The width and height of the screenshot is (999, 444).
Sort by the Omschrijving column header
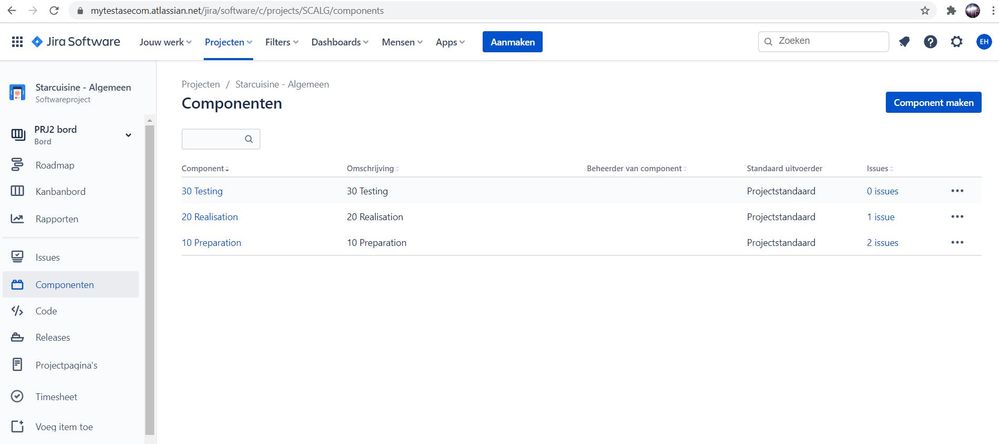point(373,169)
